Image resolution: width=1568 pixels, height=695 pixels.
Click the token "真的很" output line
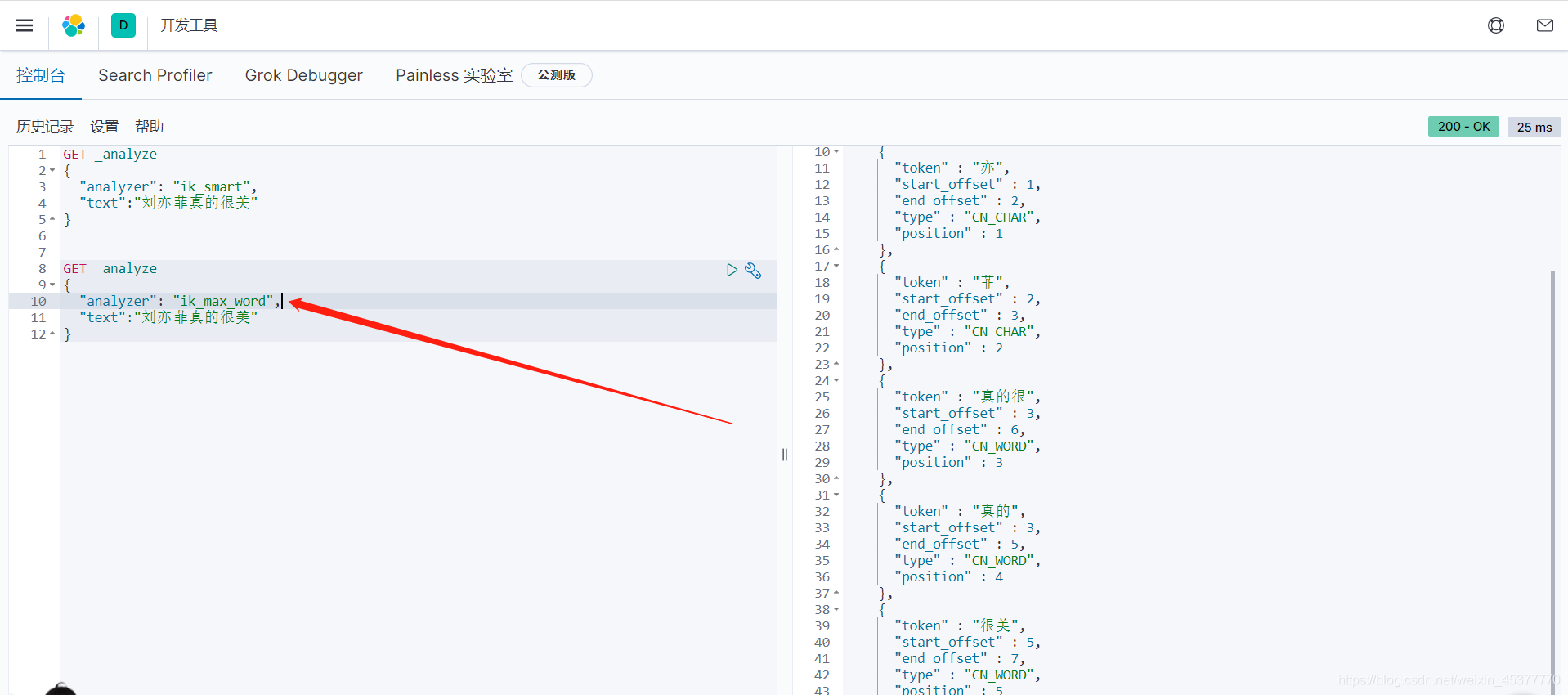968,397
